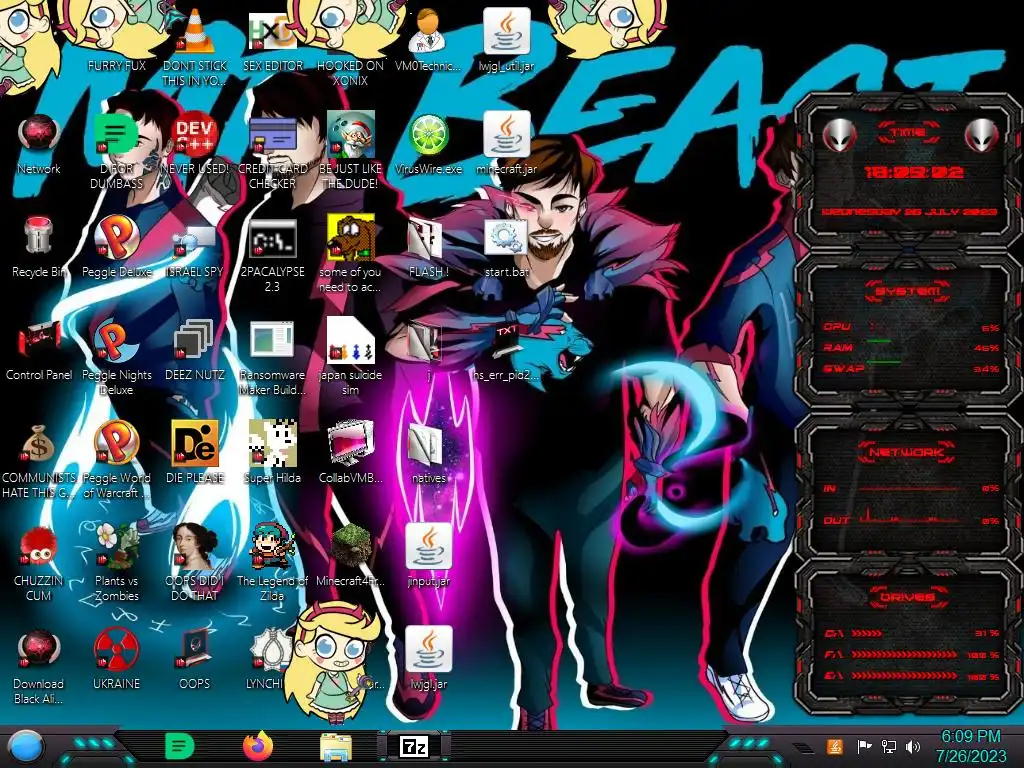1024x768 pixels.
Task: Open the Super Hilda game icon
Action: coord(273,444)
